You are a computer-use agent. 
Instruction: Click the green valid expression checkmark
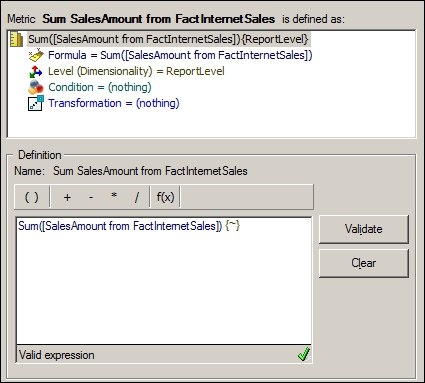click(304, 354)
